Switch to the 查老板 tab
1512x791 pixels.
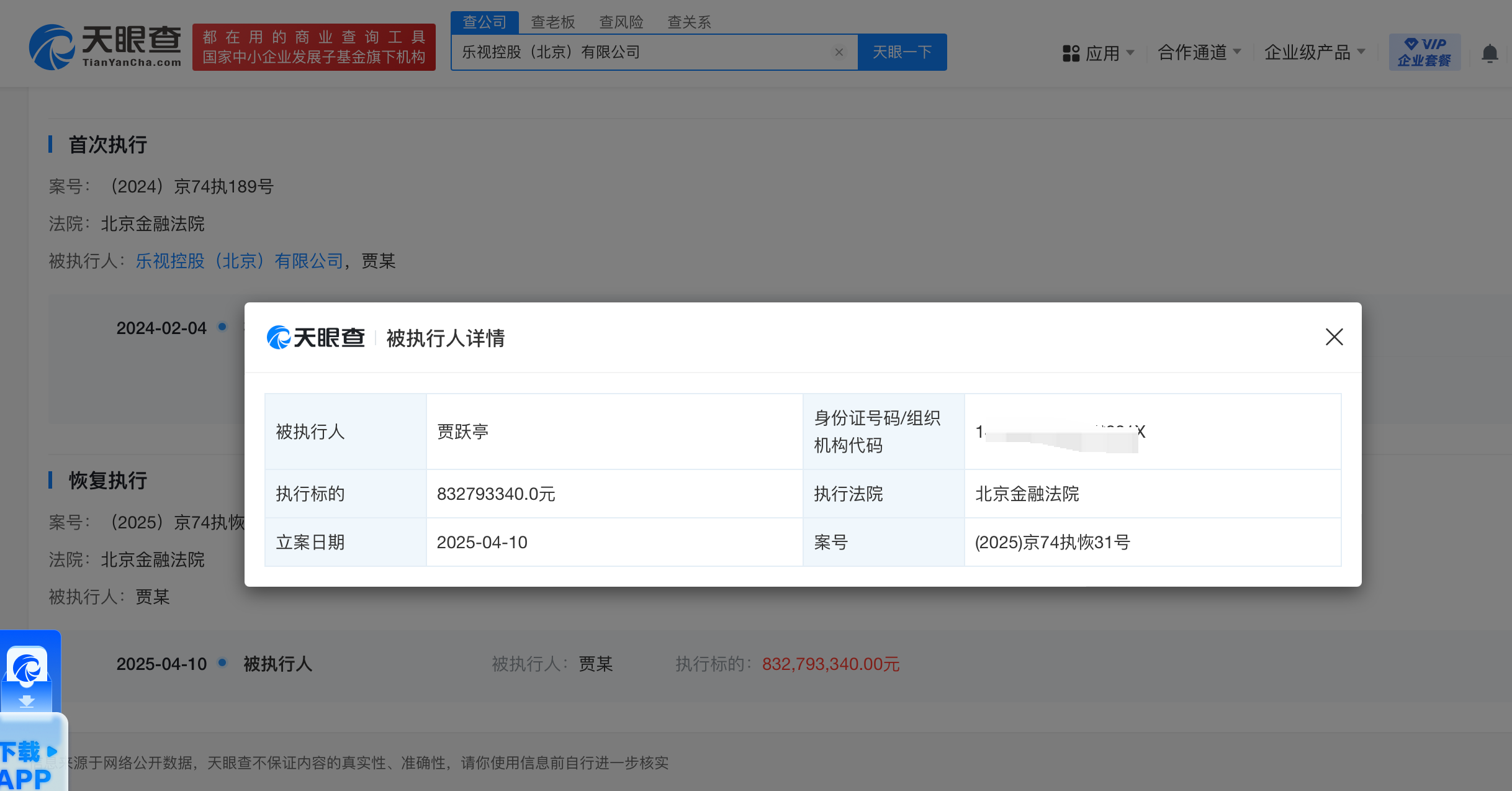pos(552,22)
